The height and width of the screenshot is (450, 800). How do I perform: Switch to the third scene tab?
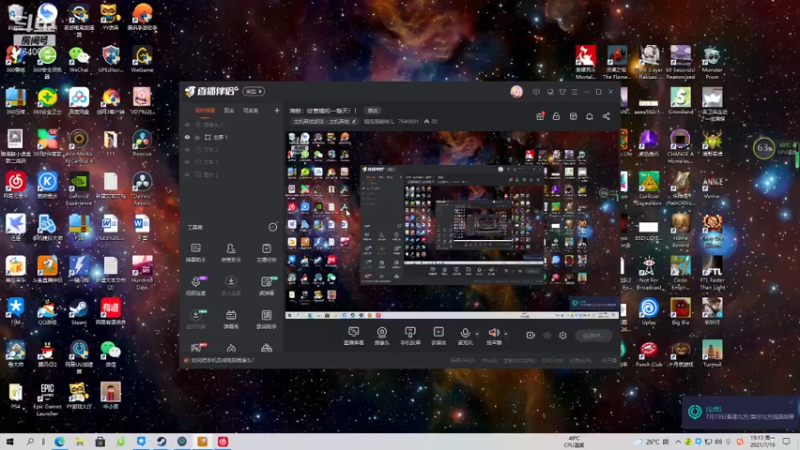(250, 111)
